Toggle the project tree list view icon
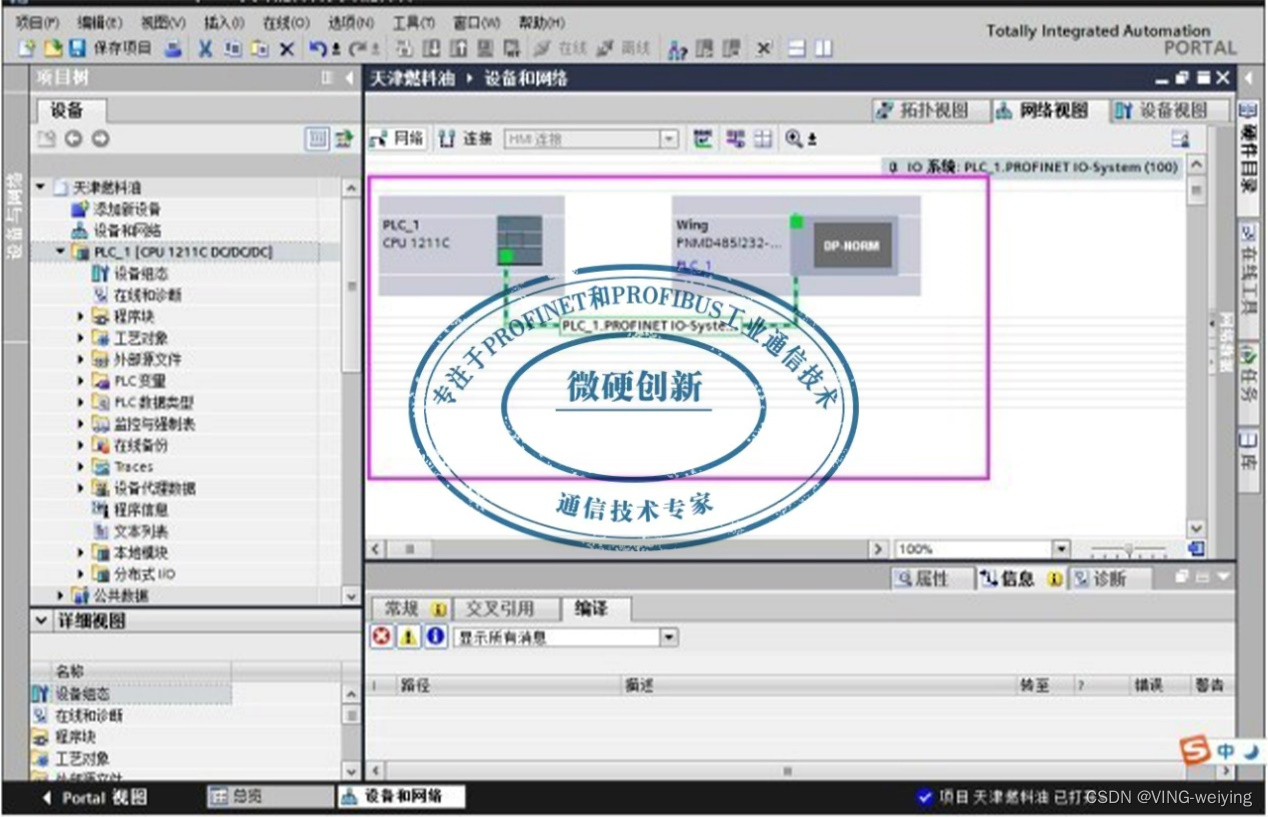 coord(317,140)
